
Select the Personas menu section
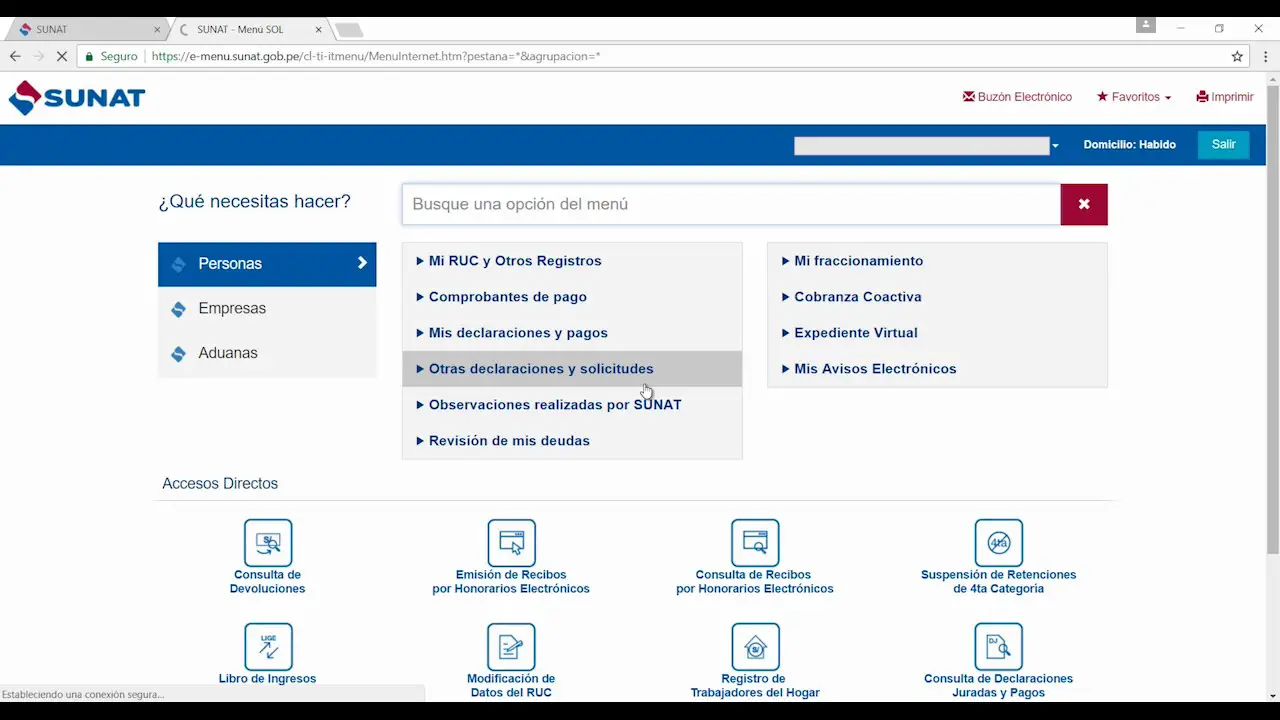click(x=267, y=264)
